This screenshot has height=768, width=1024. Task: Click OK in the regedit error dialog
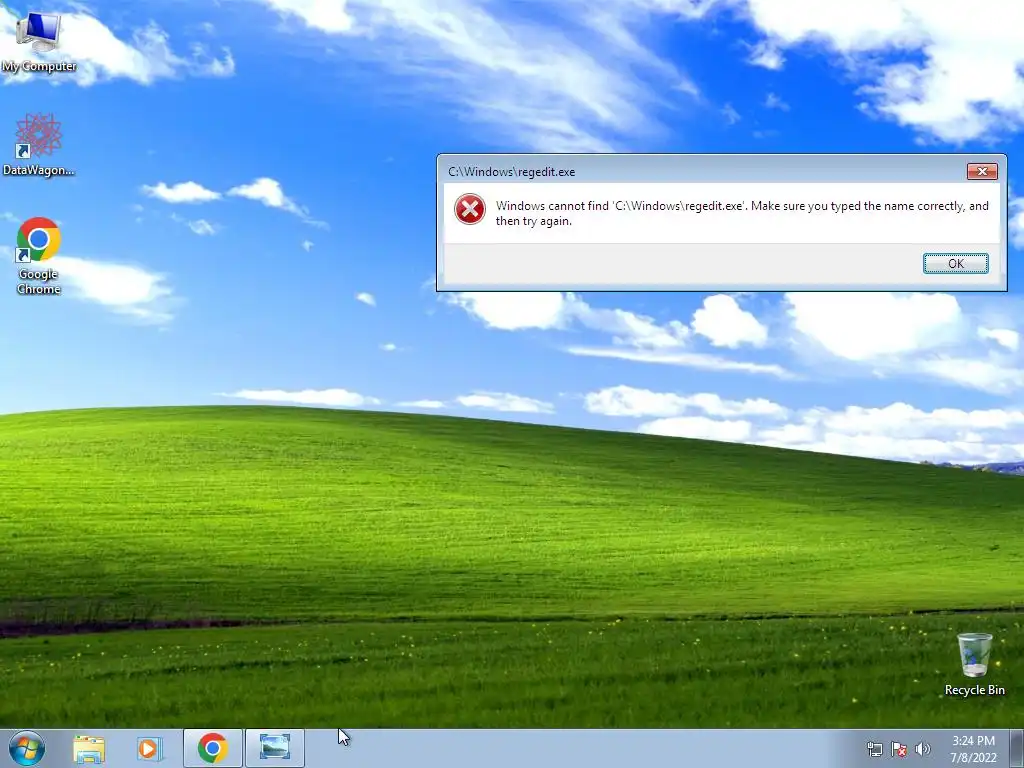coord(955,263)
